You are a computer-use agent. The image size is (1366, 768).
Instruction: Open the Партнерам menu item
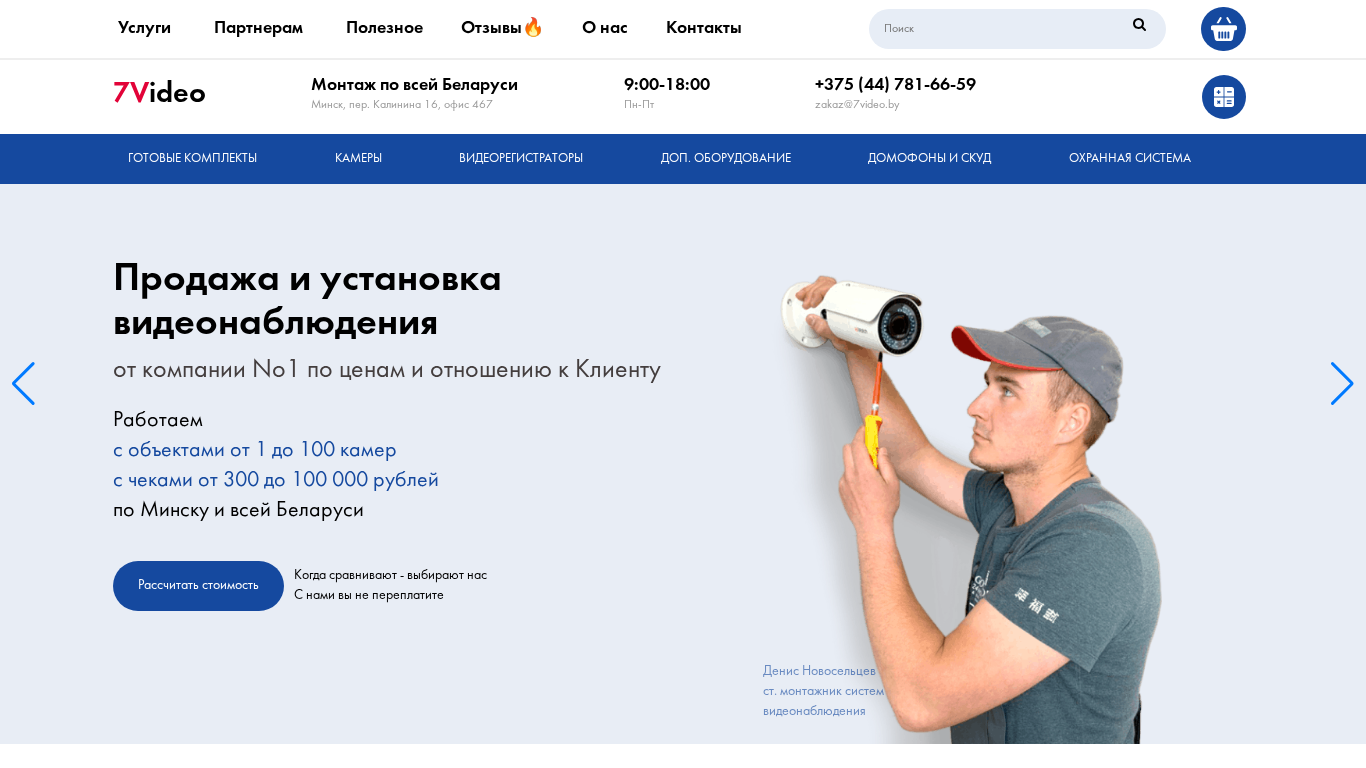pos(258,27)
